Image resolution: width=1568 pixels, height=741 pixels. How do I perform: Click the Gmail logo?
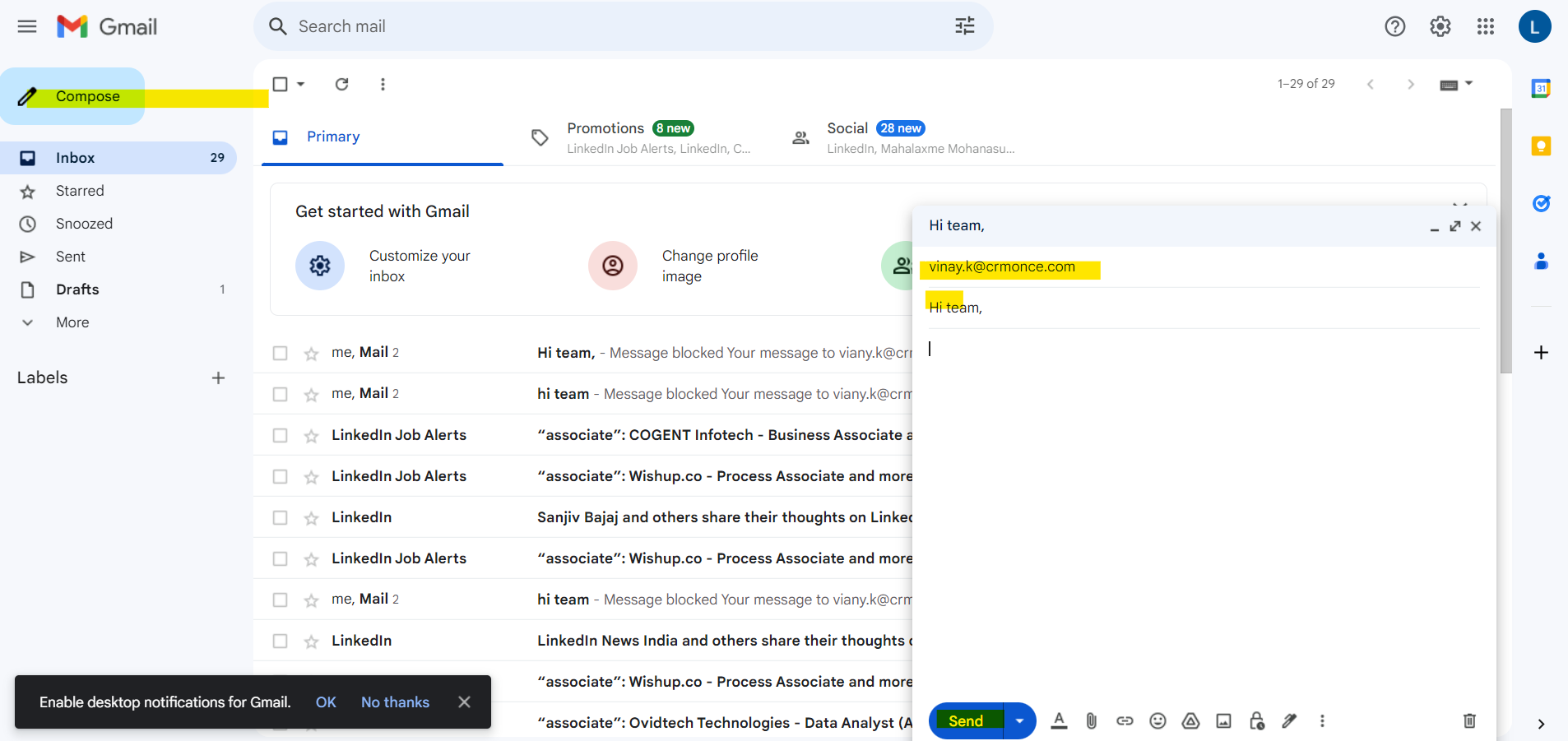(x=107, y=26)
